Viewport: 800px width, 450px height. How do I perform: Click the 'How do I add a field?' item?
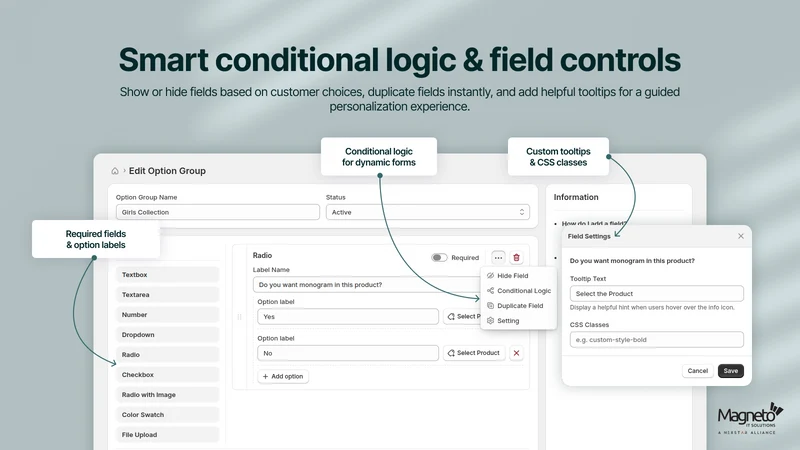(x=594, y=223)
